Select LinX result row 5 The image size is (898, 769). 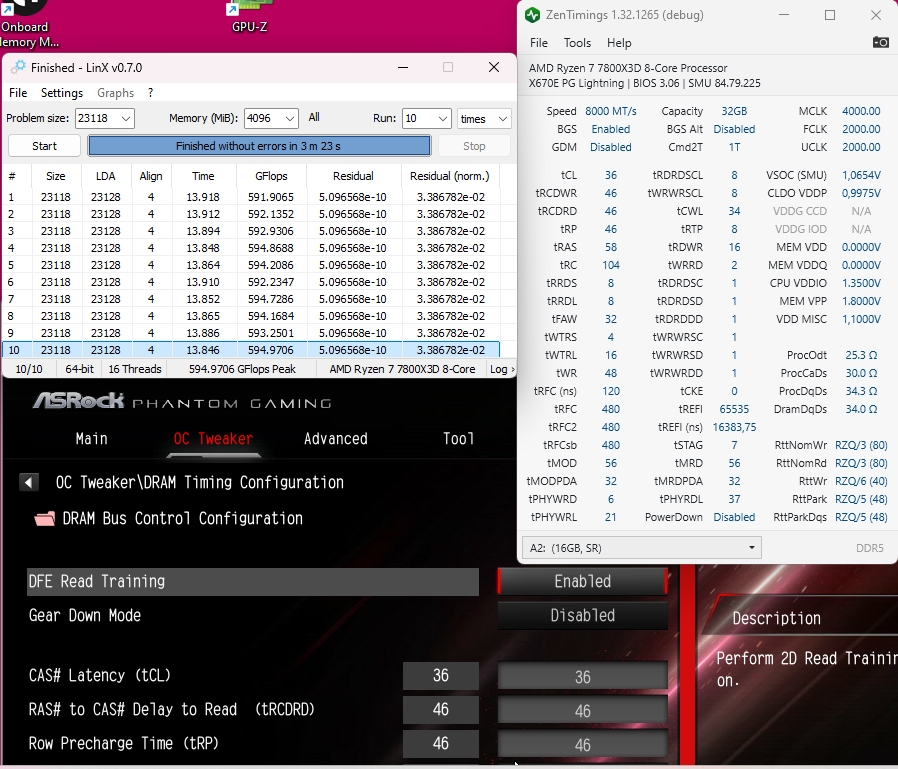[x=251, y=265]
